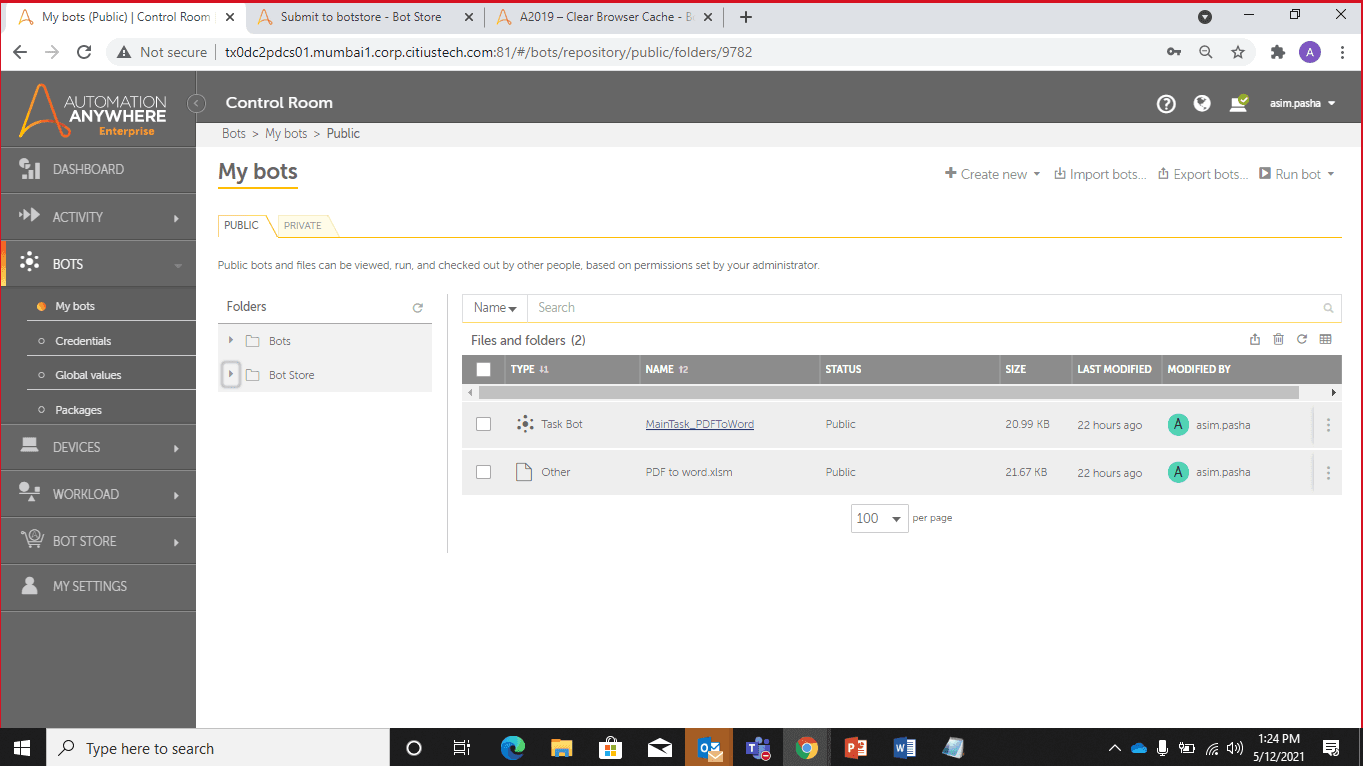Screen dimensions: 1363x766
Task: Open DASHBOARD in the sidebar
Action: click(98, 170)
